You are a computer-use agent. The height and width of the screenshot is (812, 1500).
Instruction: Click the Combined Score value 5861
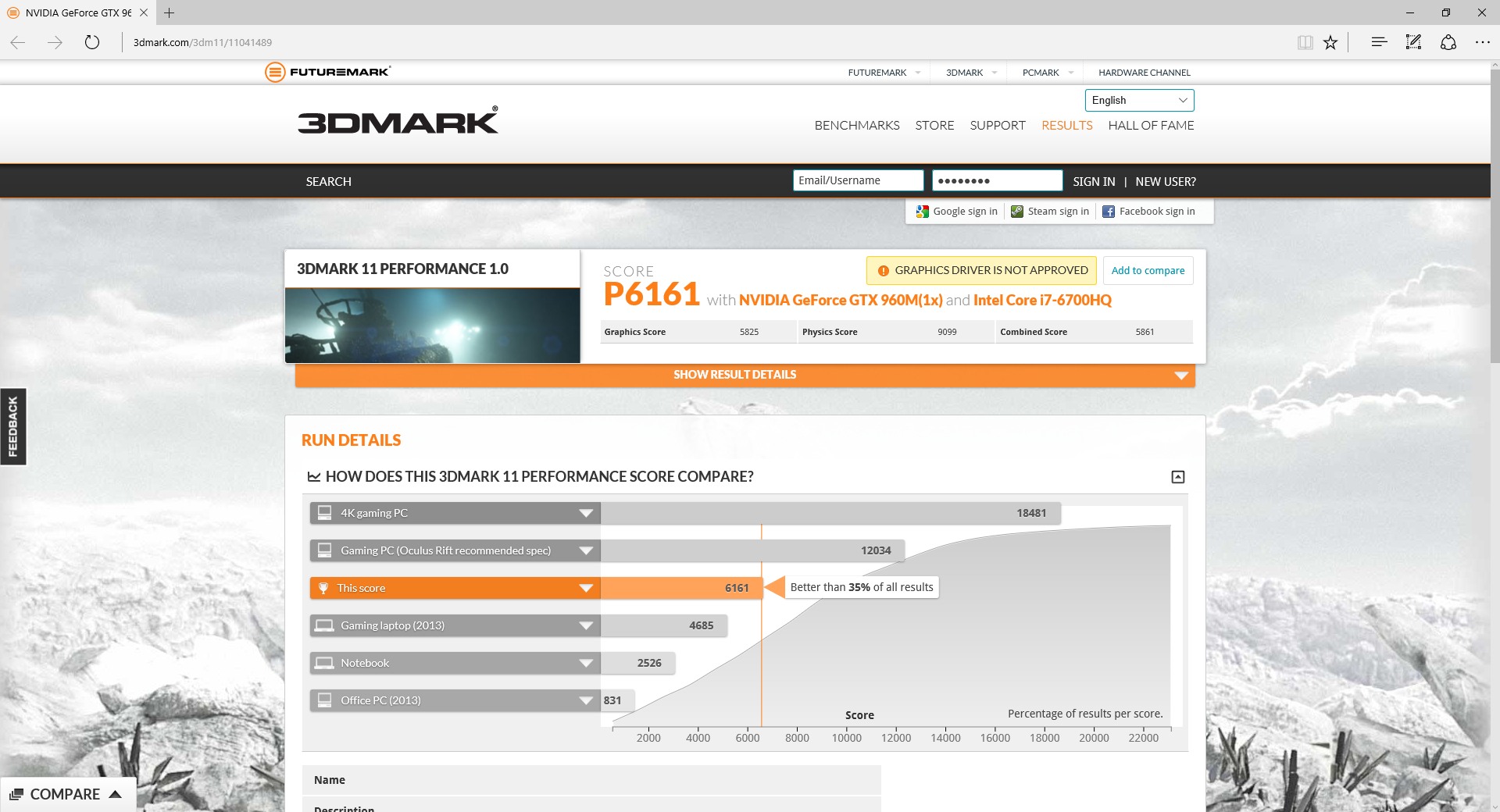pyautogui.click(x=1145, y=332)
